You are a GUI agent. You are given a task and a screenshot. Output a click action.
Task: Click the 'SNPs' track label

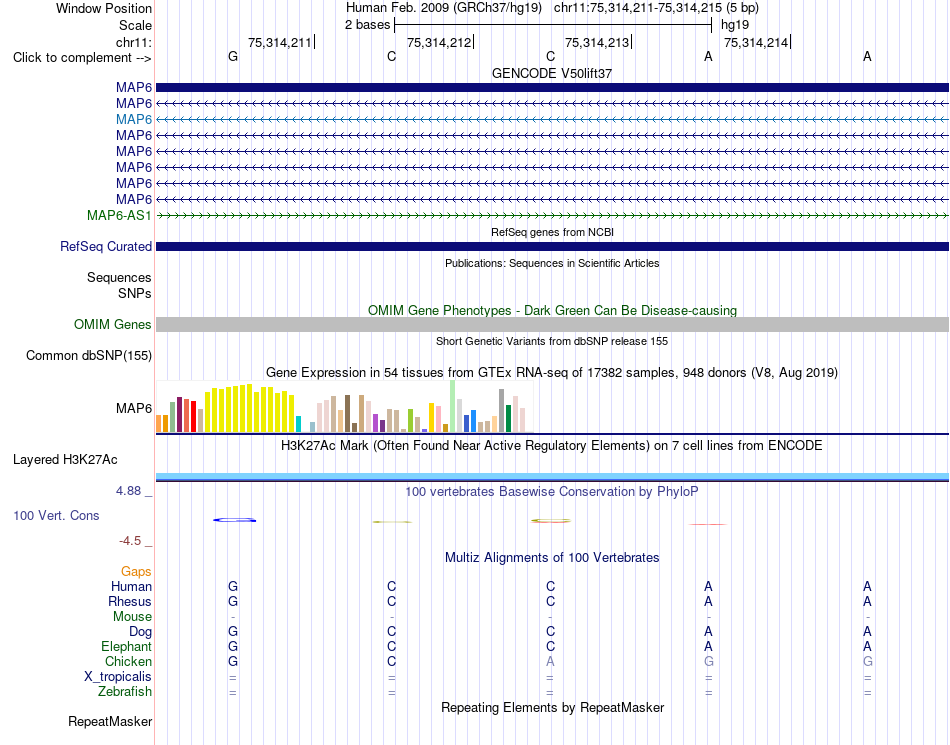pyautogui.click(x=135, y=293)
